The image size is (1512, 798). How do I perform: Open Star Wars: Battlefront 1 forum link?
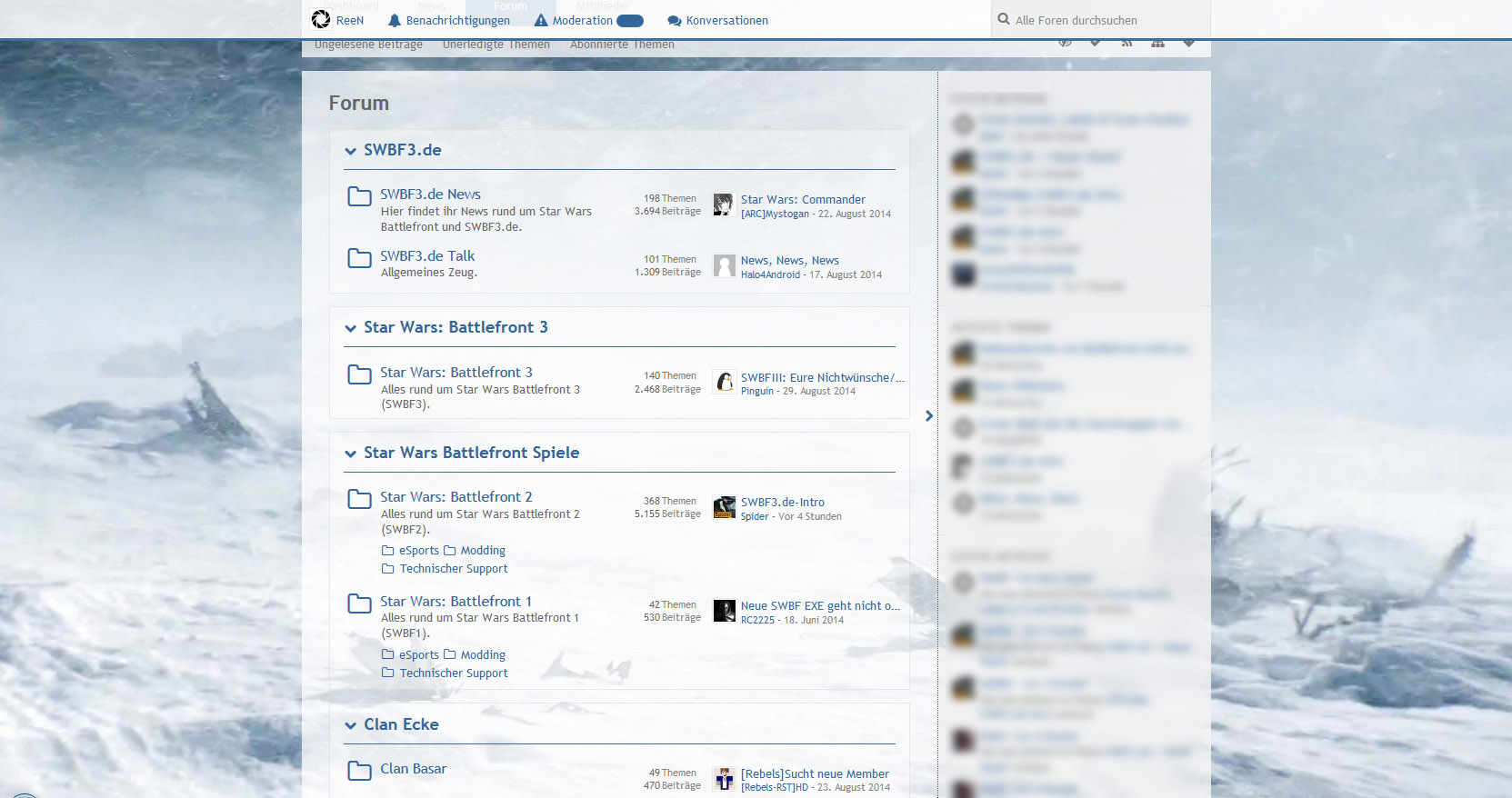456,602
